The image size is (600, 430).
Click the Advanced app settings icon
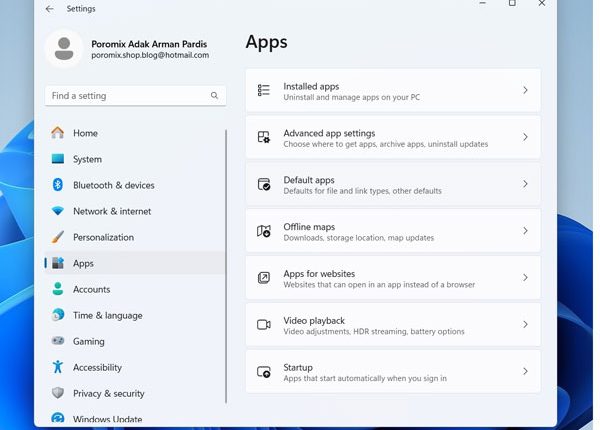tap(264, 137)
